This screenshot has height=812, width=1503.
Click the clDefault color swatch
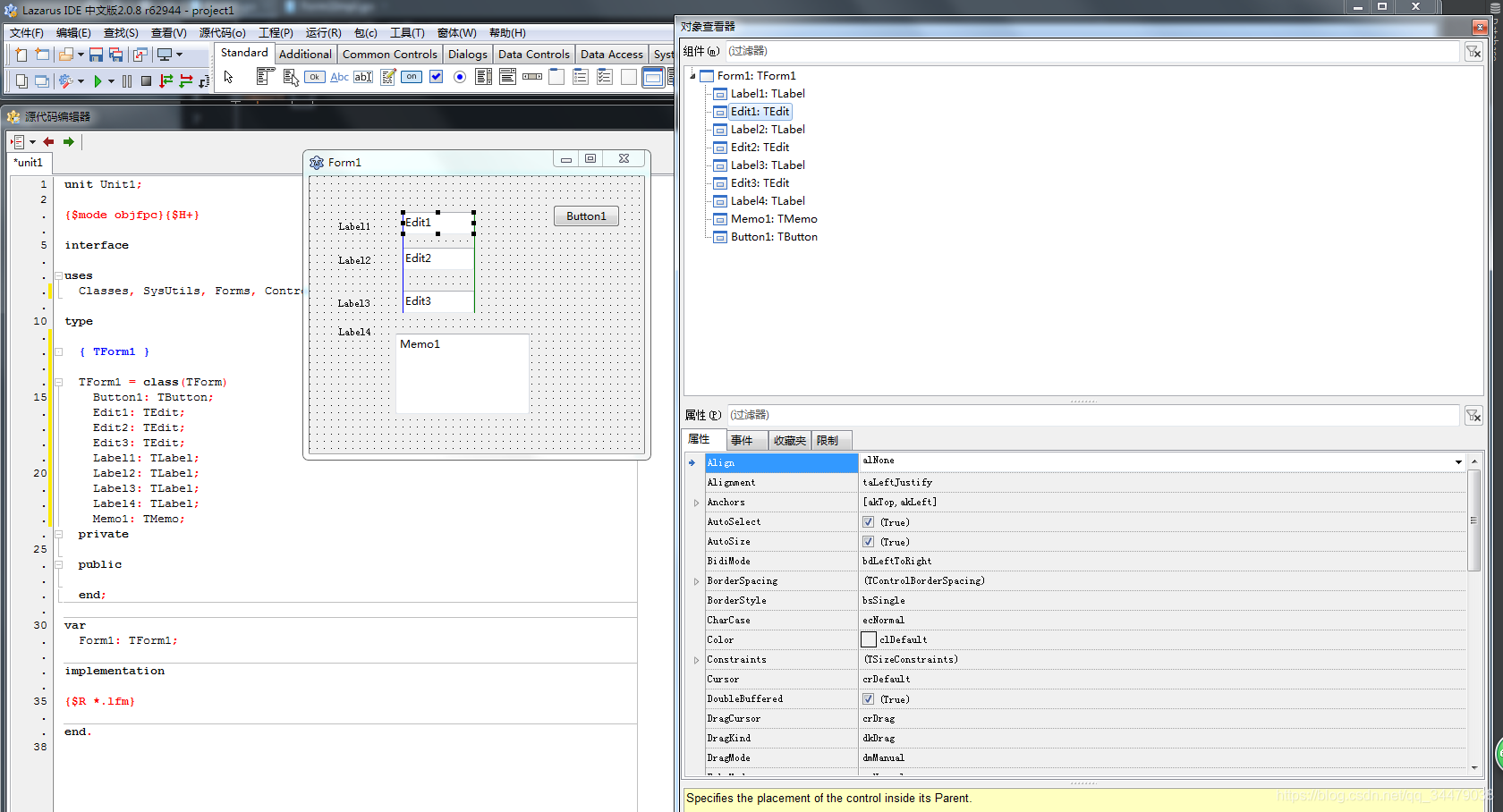868,639
